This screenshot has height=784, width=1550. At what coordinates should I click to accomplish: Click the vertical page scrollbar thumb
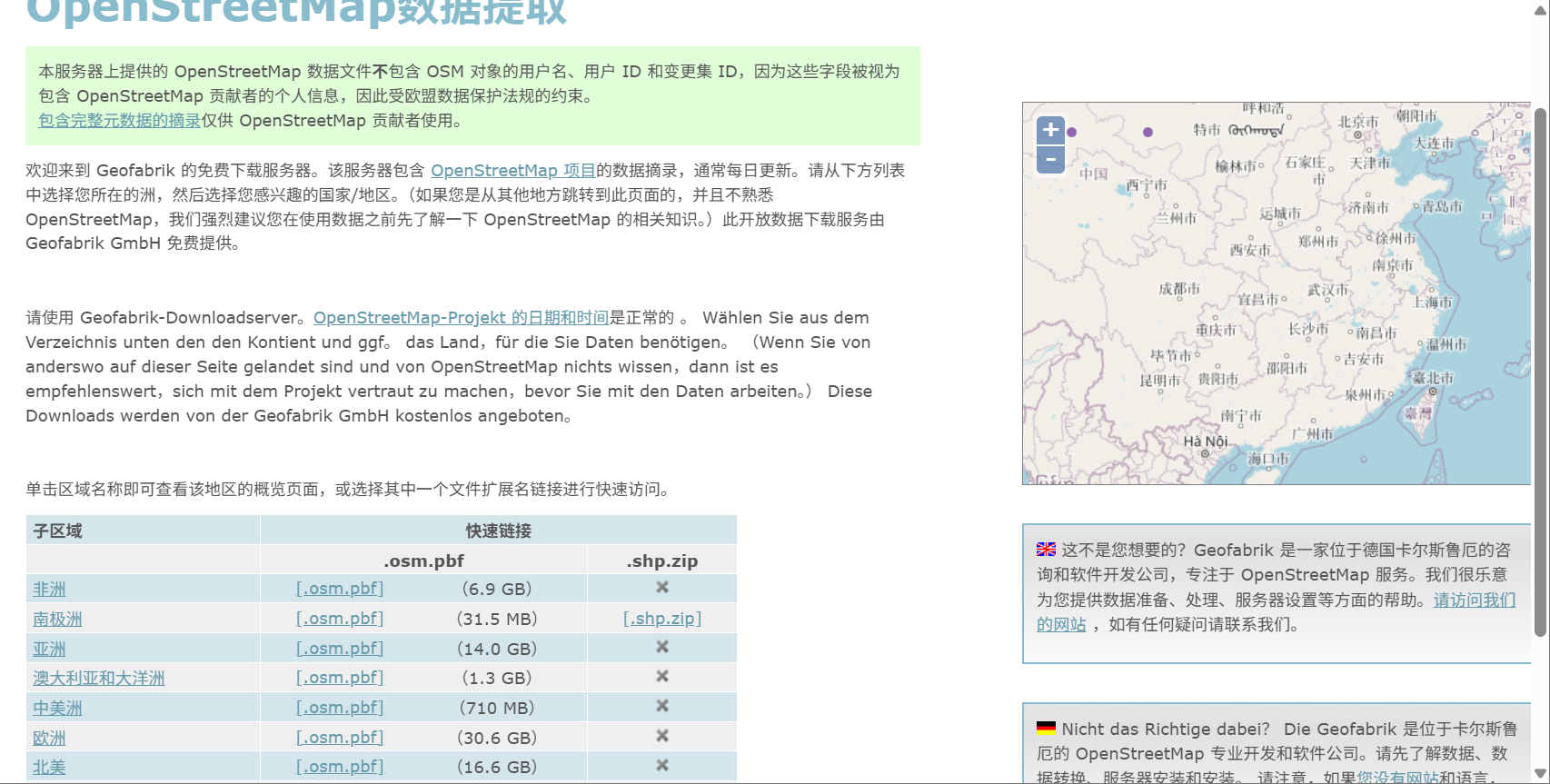[x=1541, y=372]
